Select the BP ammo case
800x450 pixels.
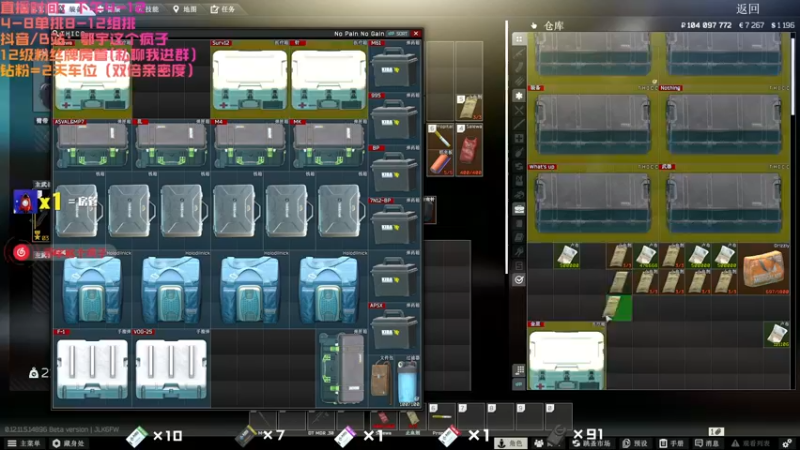point(394,171)
